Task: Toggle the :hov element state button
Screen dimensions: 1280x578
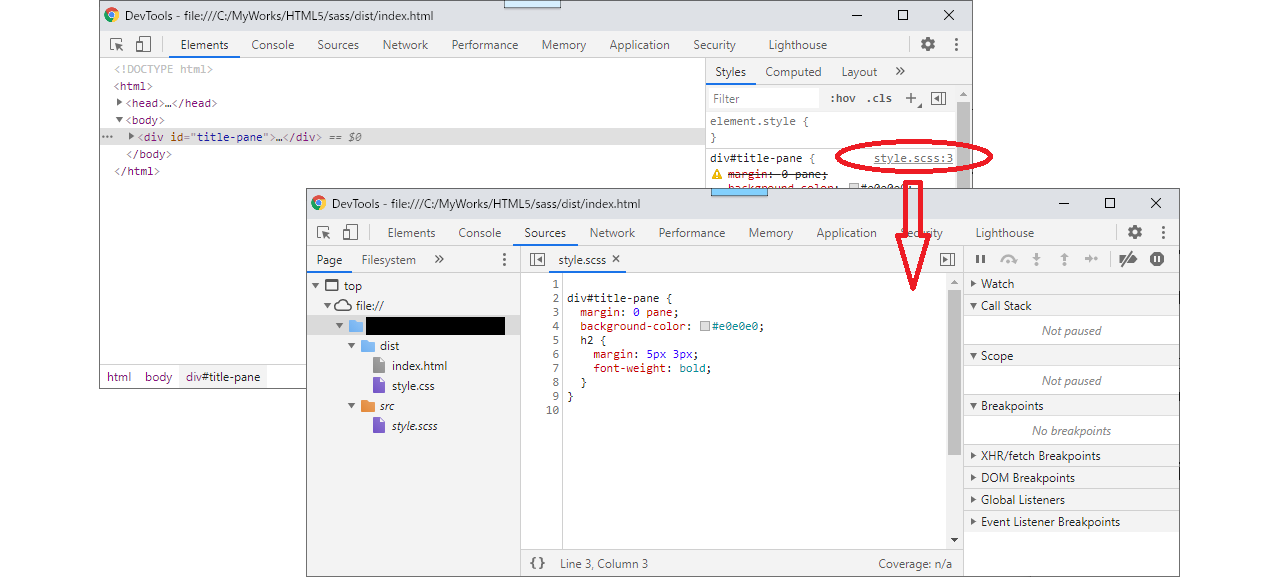Action: [x=843, y=98]
